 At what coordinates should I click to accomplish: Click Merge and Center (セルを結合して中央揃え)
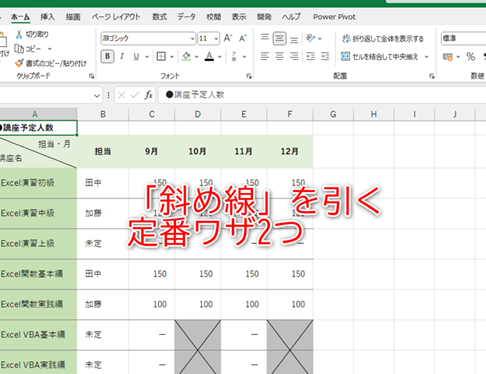(379, 57)
